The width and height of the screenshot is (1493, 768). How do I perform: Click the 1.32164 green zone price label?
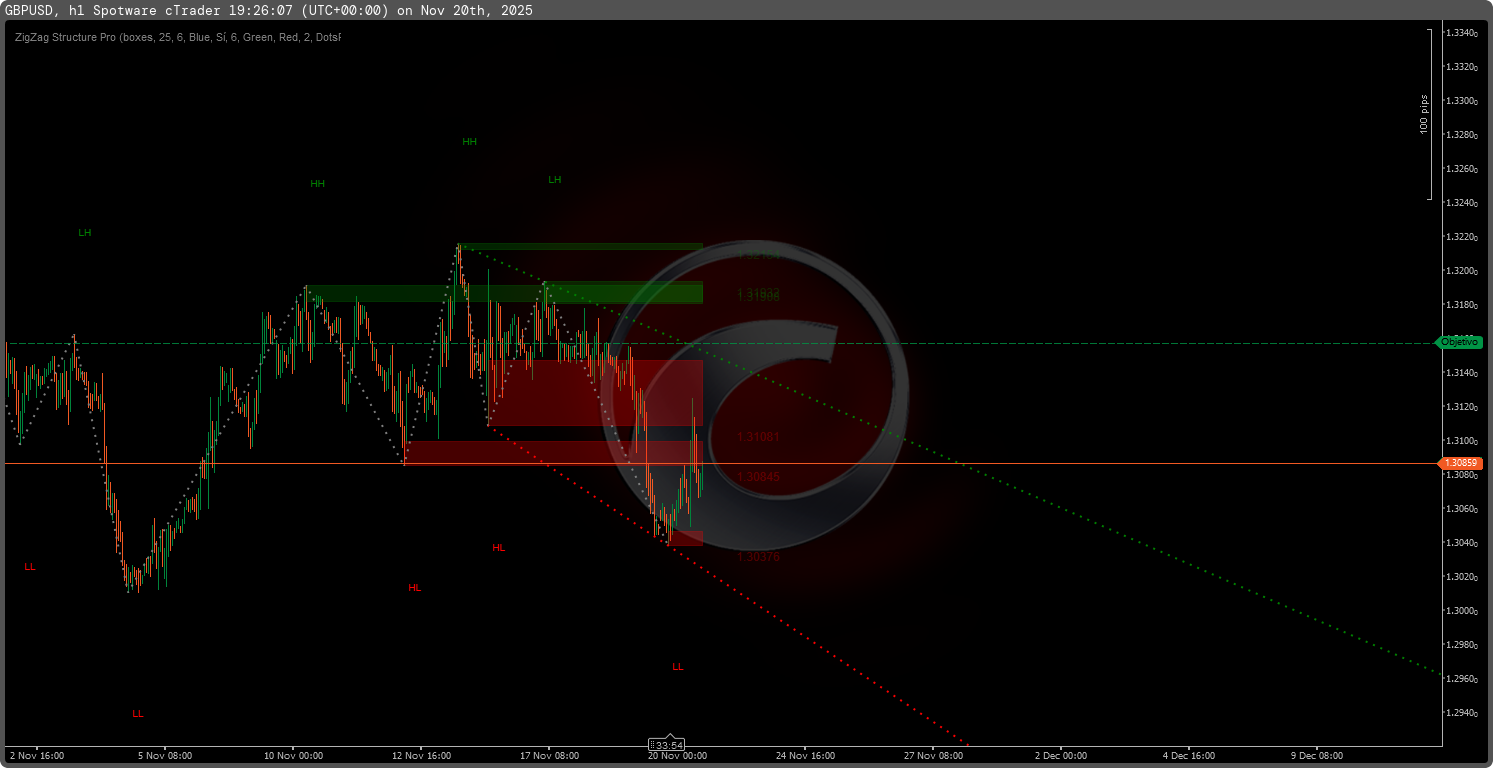pos(758,256)
